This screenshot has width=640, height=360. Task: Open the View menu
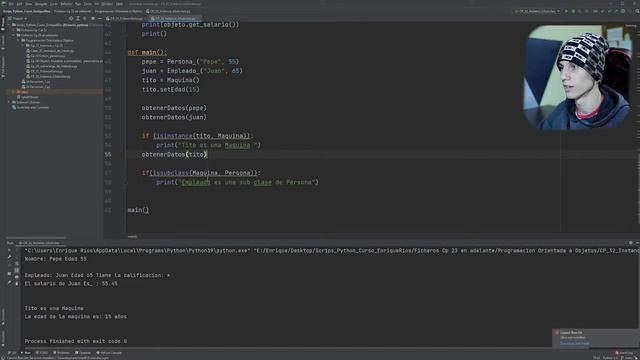(29, 4)
